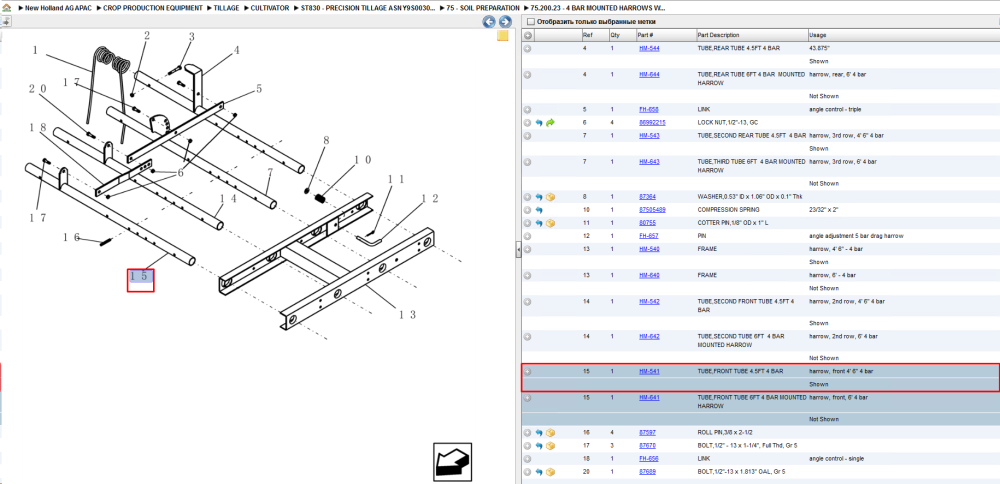Go to next illustration with right arrow

(504, 22)
